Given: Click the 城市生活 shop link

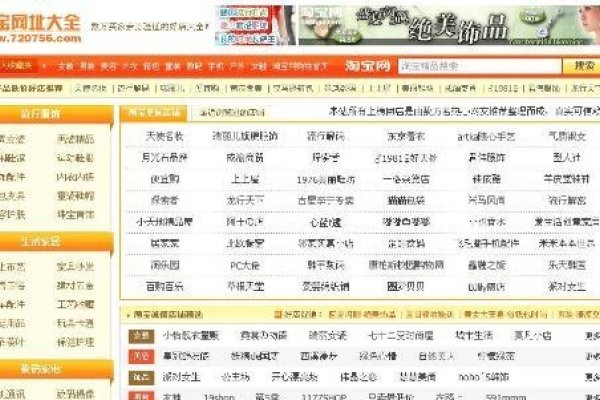Looking at the screenshot, I should click(x=474, y=336).
